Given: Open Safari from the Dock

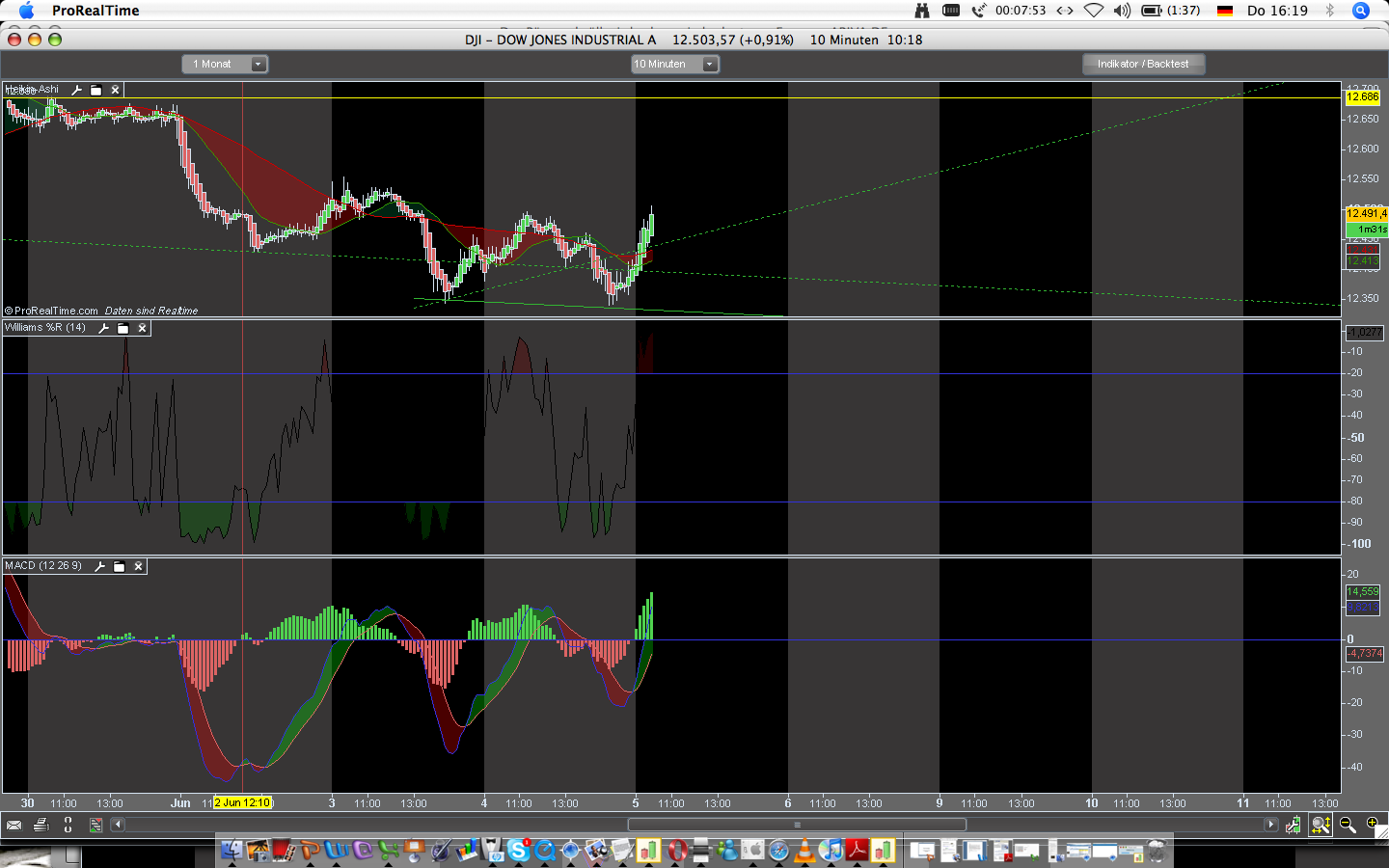Looking at the screenshot, I should coord(778,850).
